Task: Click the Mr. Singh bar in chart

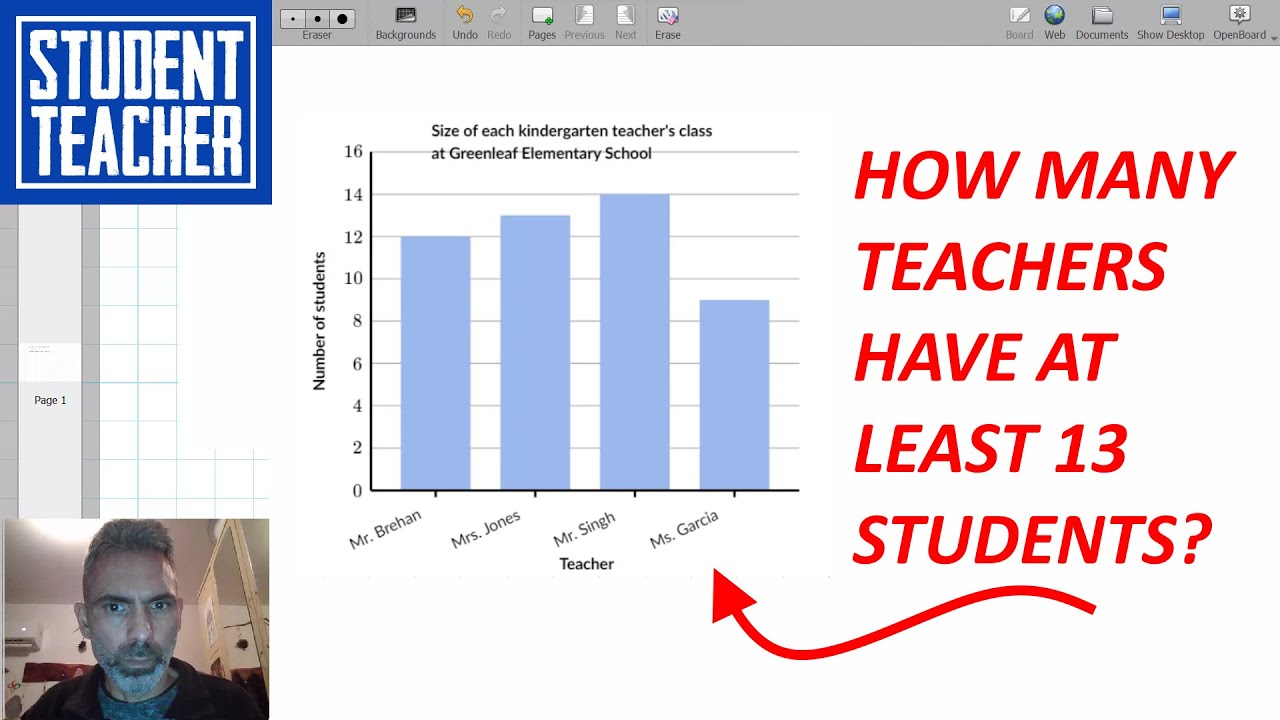Action: [635, 342]
